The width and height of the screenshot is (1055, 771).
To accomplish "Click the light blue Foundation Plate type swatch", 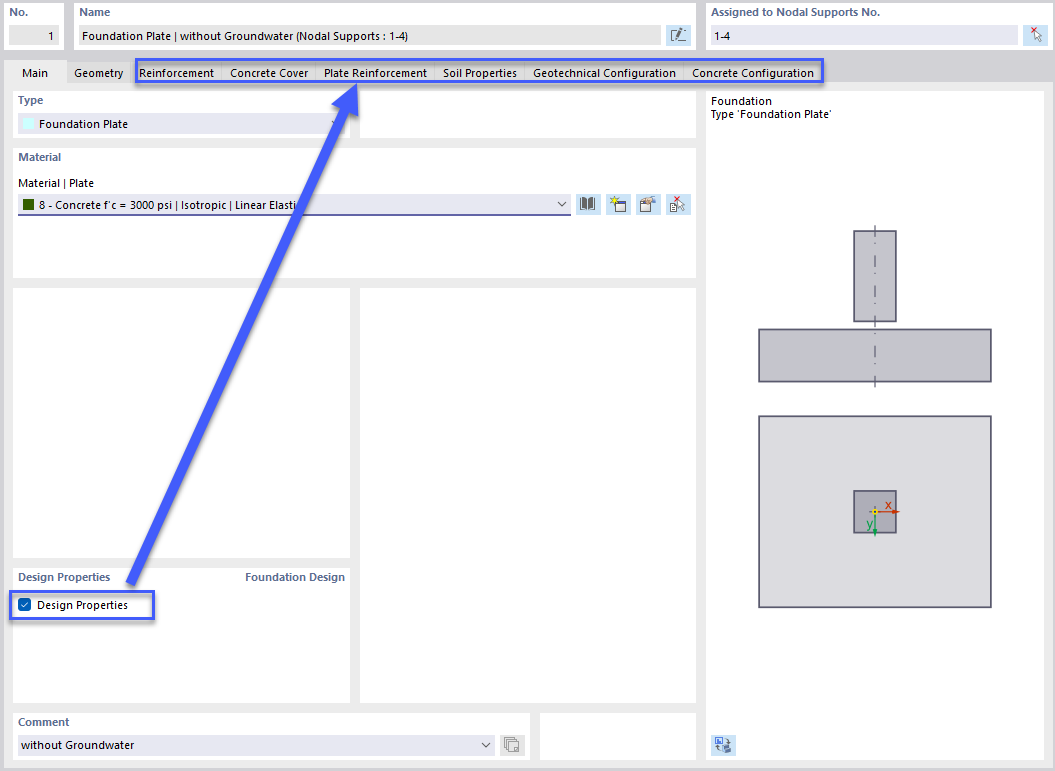I will [x=28, y=124].
